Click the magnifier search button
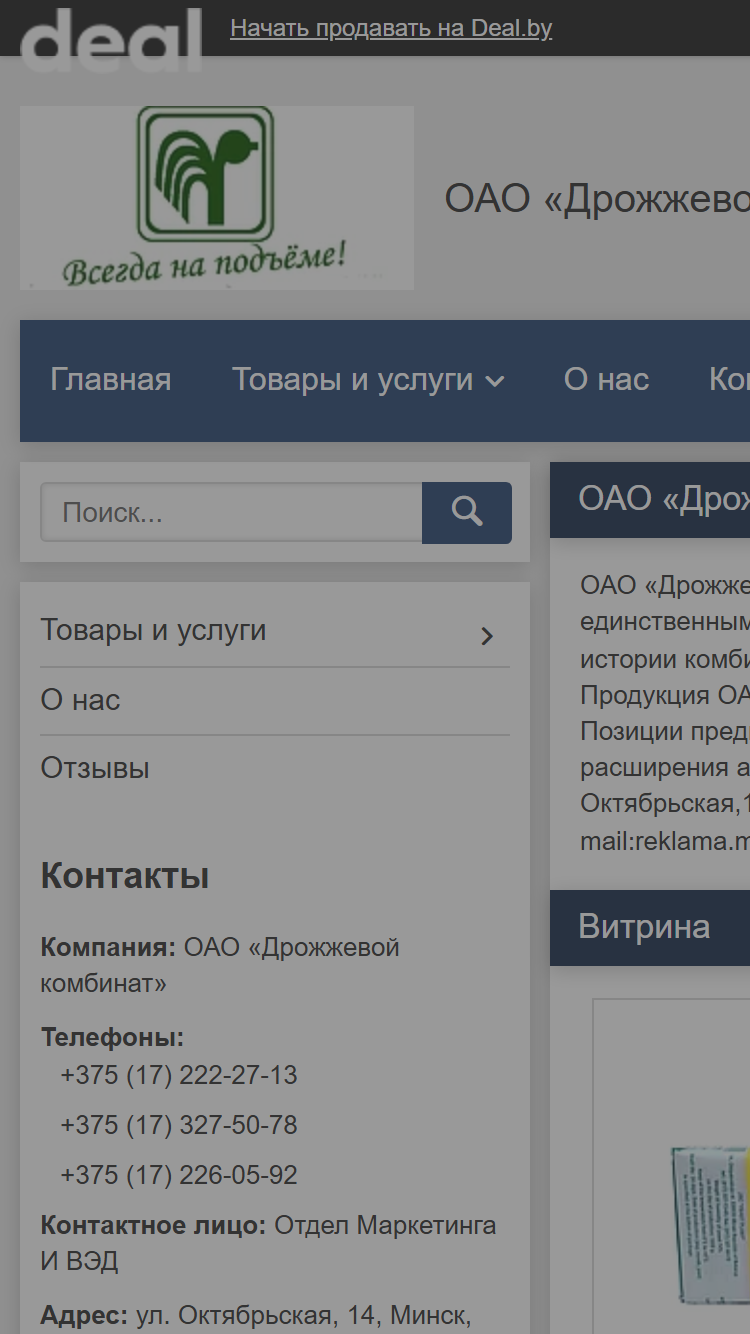Viewport: 750px width, 1334px height. coord(467,513)
